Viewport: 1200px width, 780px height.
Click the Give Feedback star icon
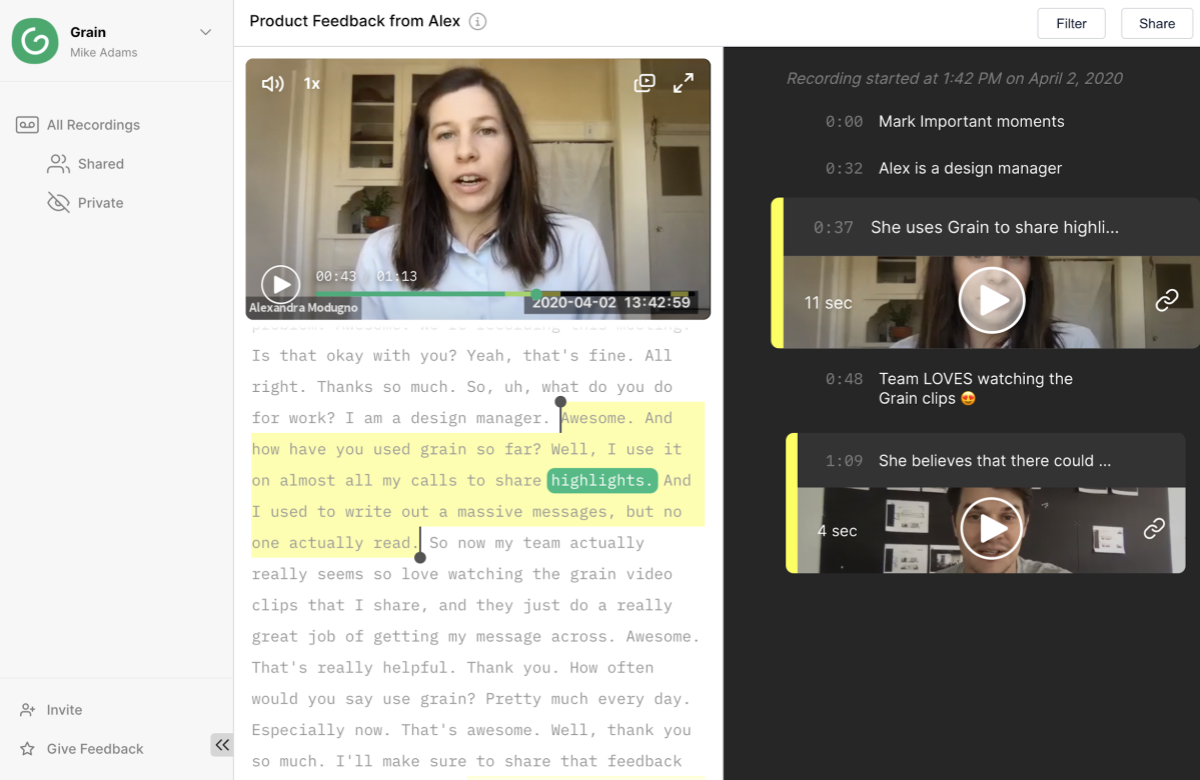[27, 749]
